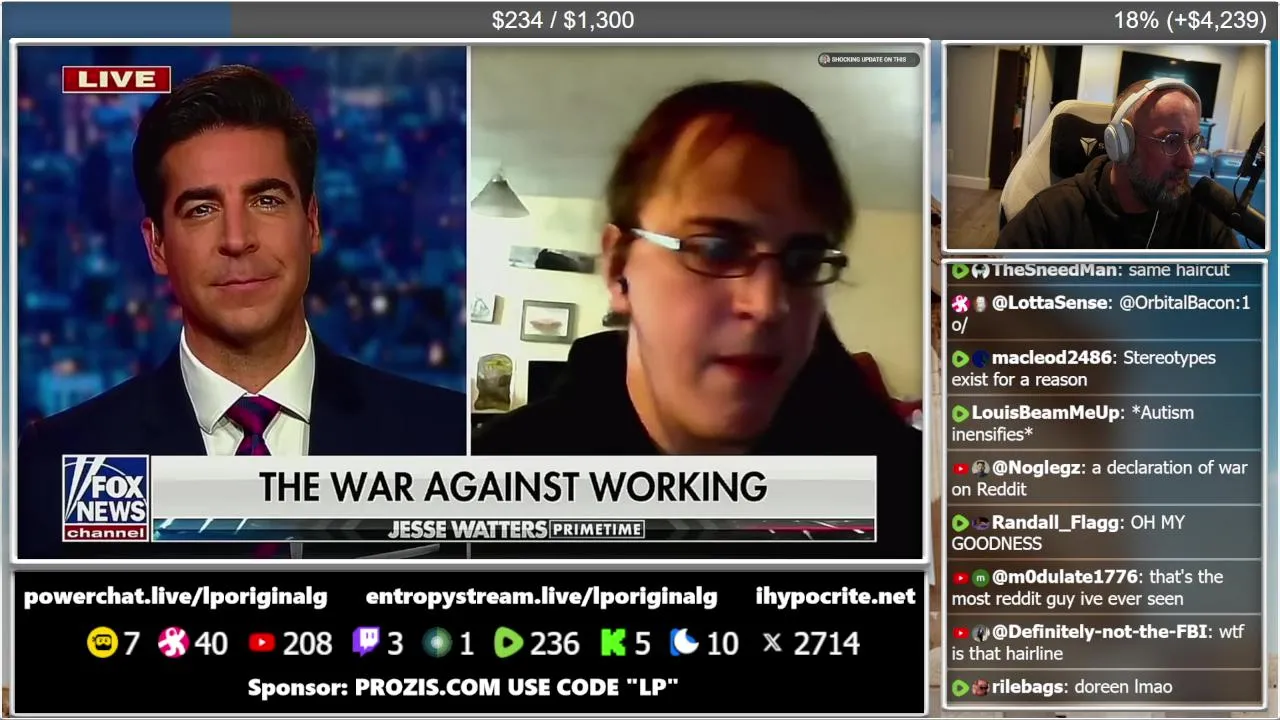Click the YouTube icon next to @Definitely-not-the-FBI
The image size is (1280, 720).
[x=960, y=633]
